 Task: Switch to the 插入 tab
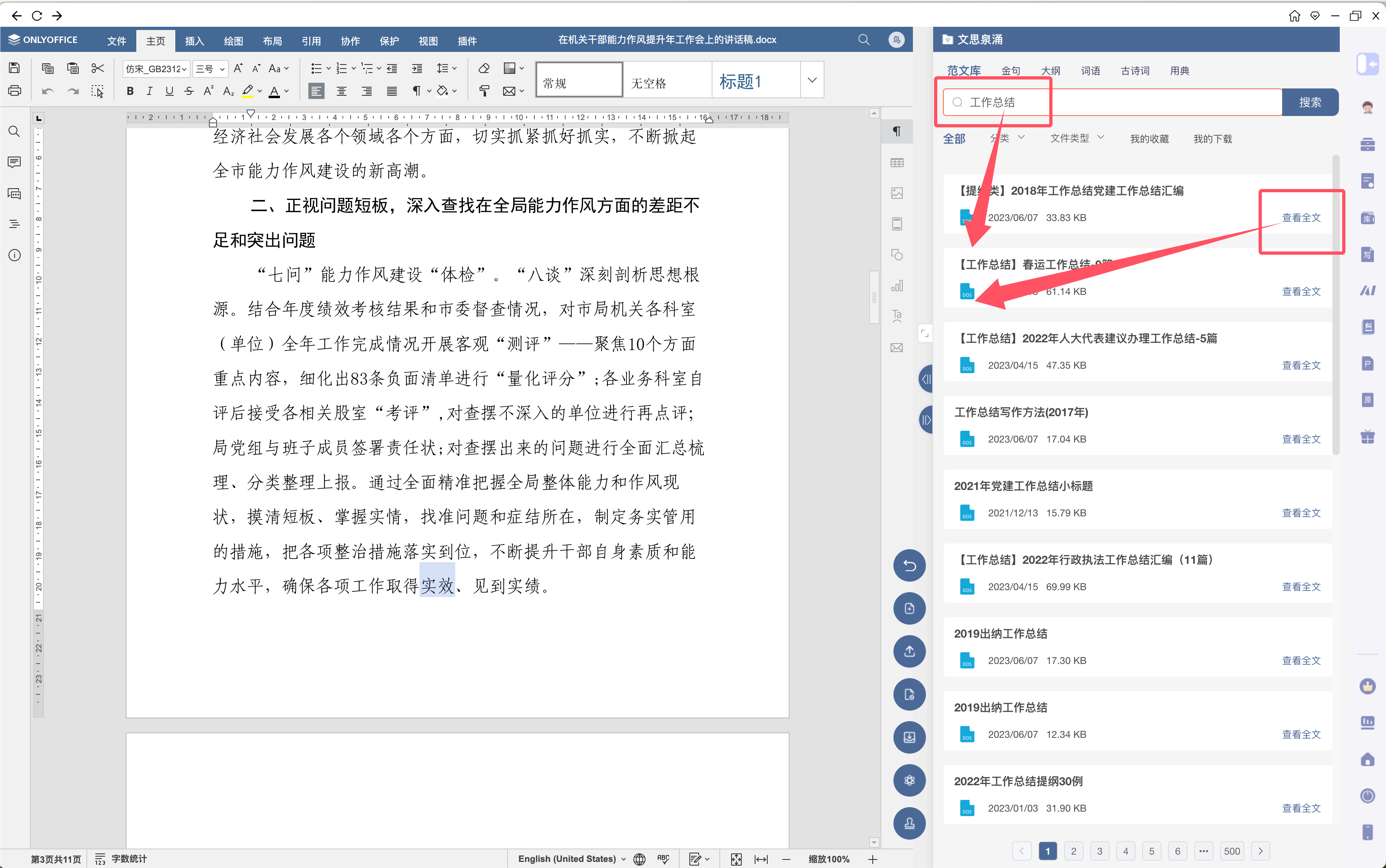pos(195,41)
